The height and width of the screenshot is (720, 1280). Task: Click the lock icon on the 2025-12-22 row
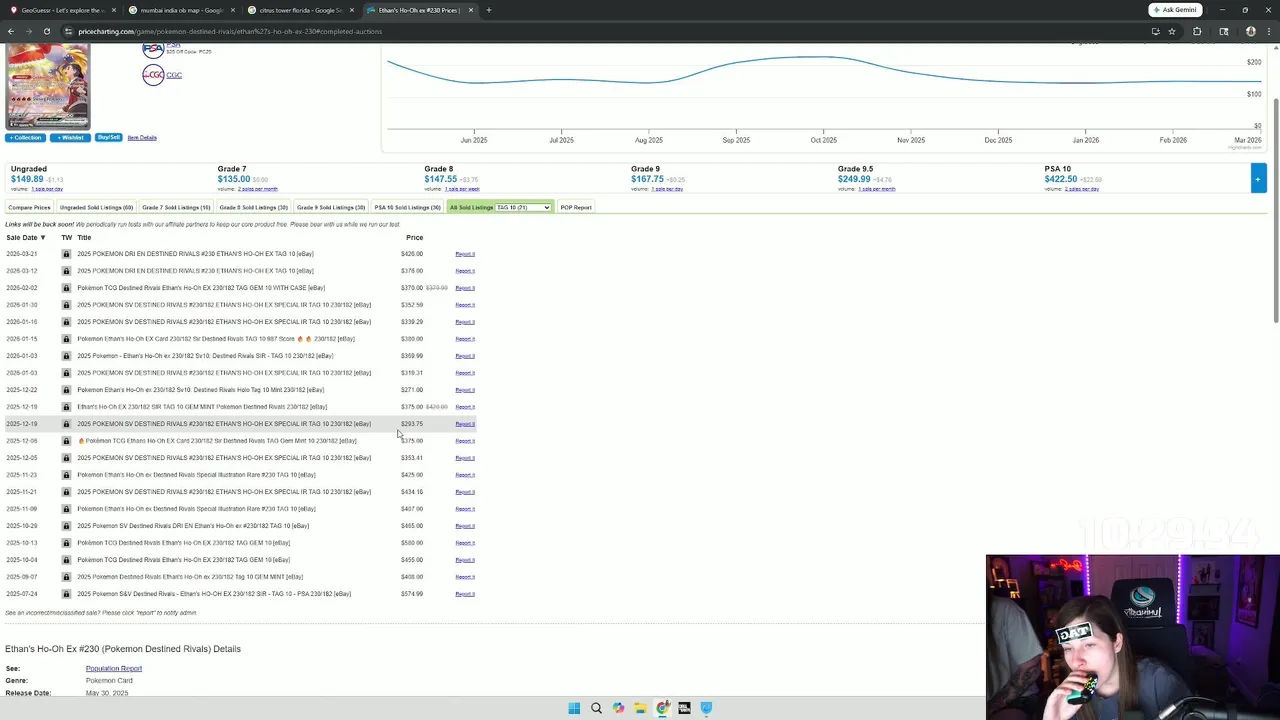(x=66, y=390)
